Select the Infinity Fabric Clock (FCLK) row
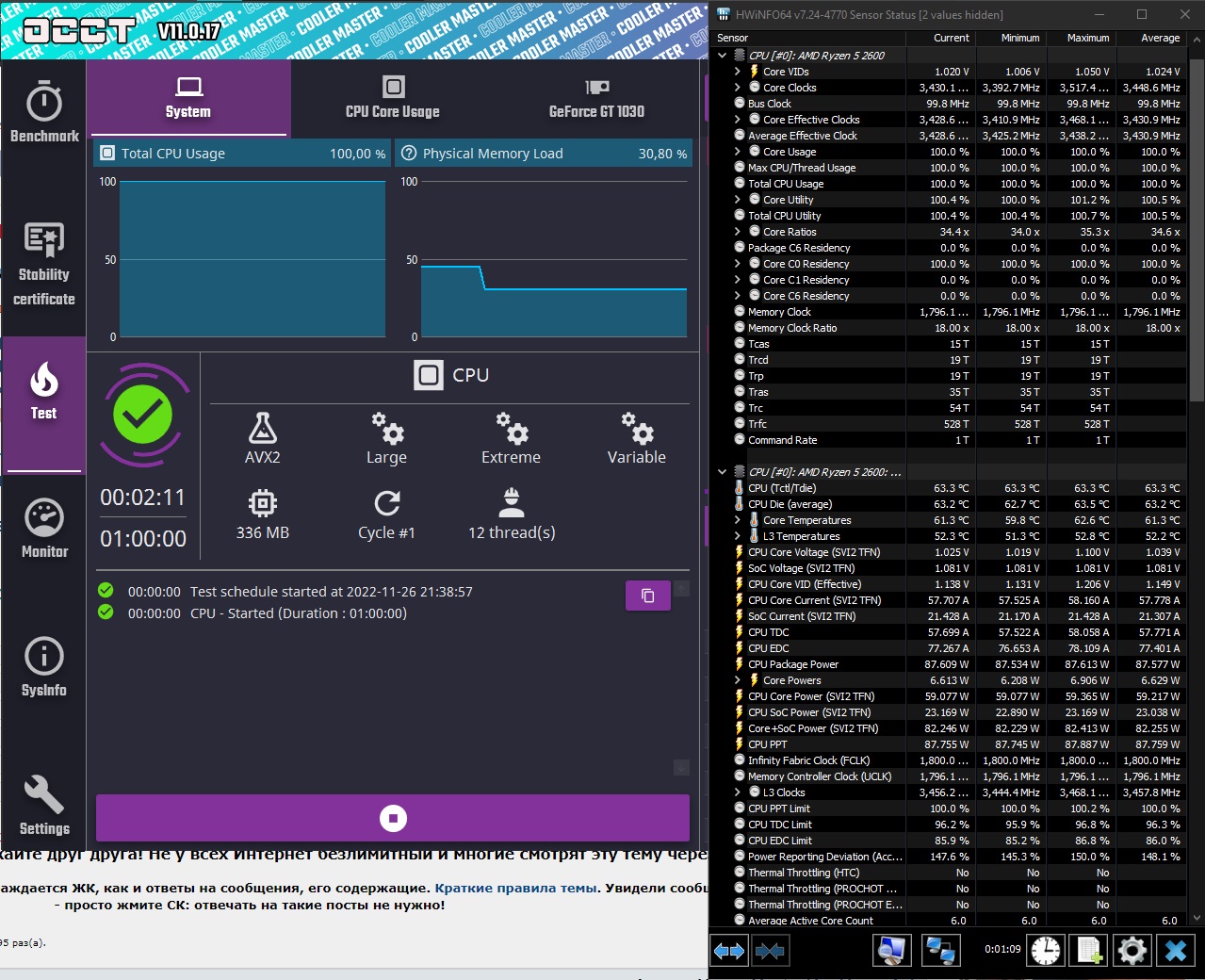The height and width of the screenshot is (980, 1205). [x=950, y=760]
